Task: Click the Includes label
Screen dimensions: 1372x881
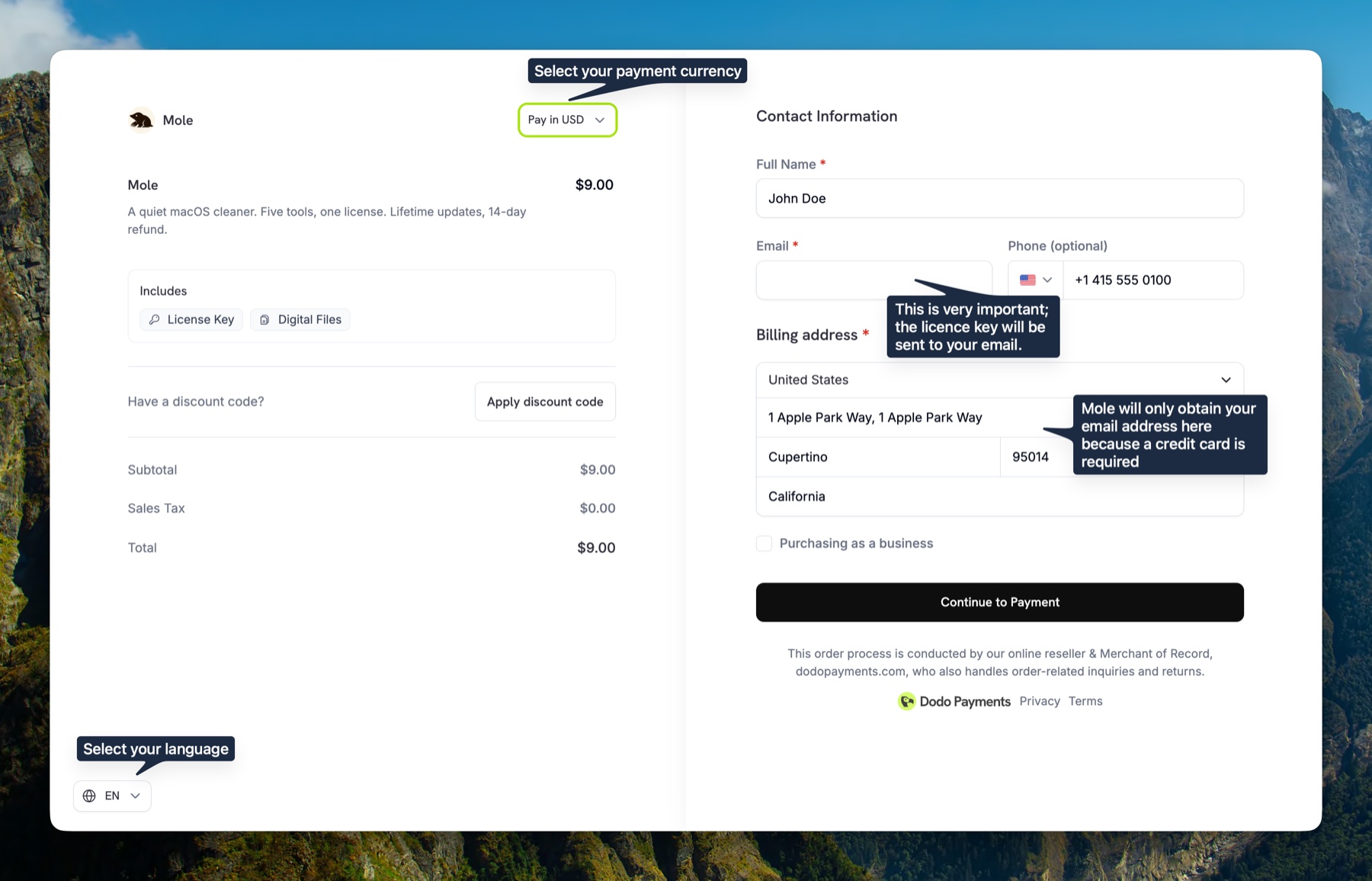Action: (163, 291)
